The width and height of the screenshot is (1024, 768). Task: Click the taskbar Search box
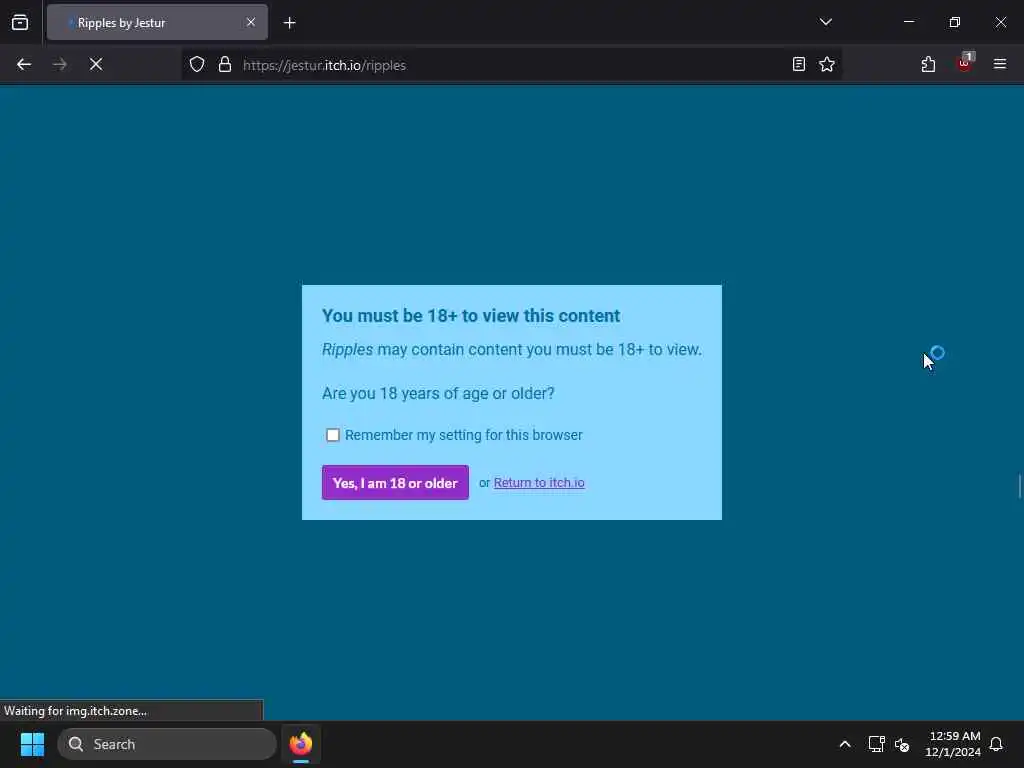pyautogui.click(x=167, y=744)
